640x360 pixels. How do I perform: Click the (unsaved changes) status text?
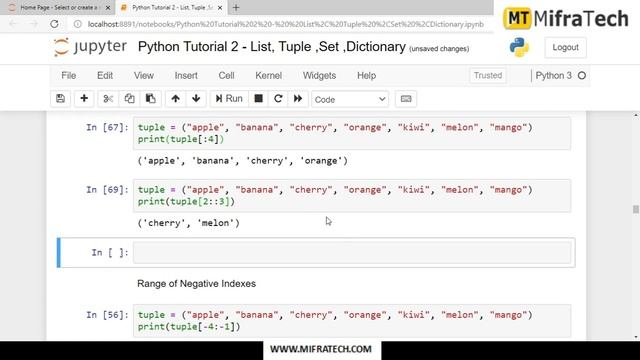tap(439, 49)
